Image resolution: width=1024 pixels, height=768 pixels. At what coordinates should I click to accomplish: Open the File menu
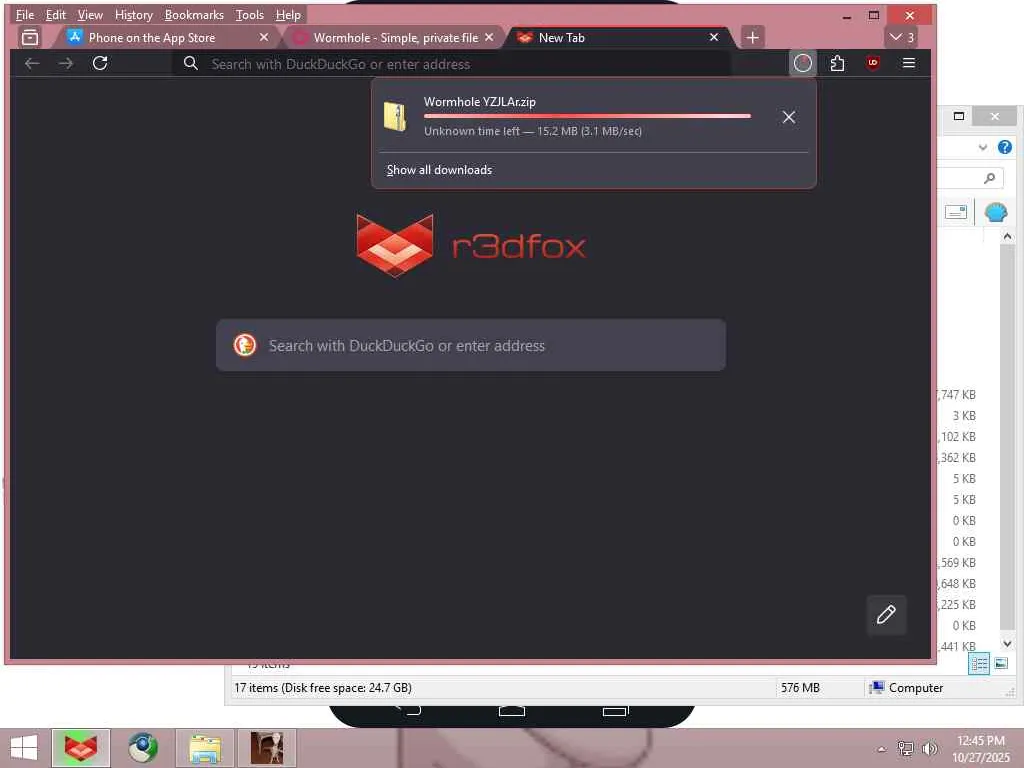point(25,14)
